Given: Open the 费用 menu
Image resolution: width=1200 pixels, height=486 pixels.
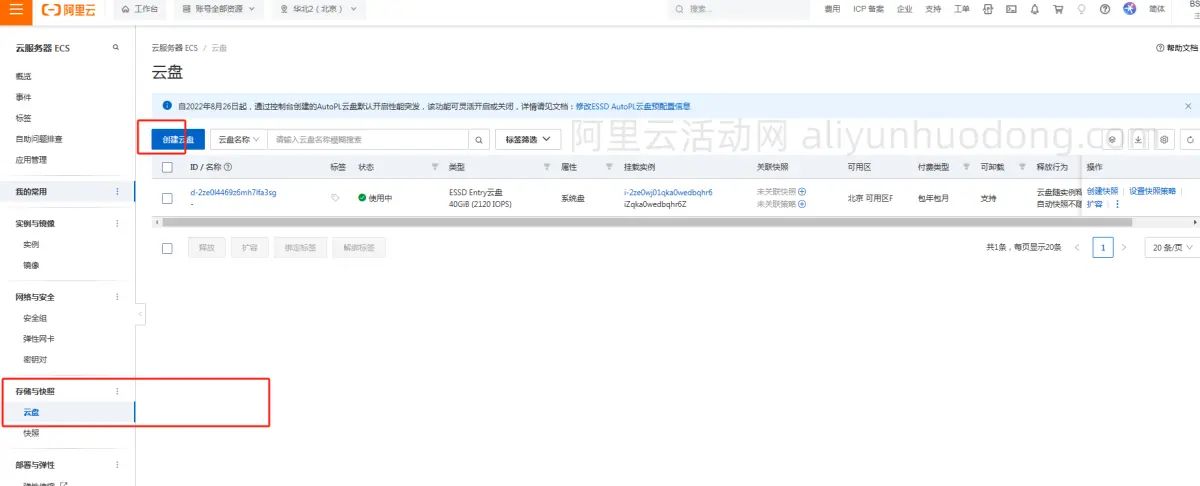Looking at the screenshot, I should [x=833, y=9].
